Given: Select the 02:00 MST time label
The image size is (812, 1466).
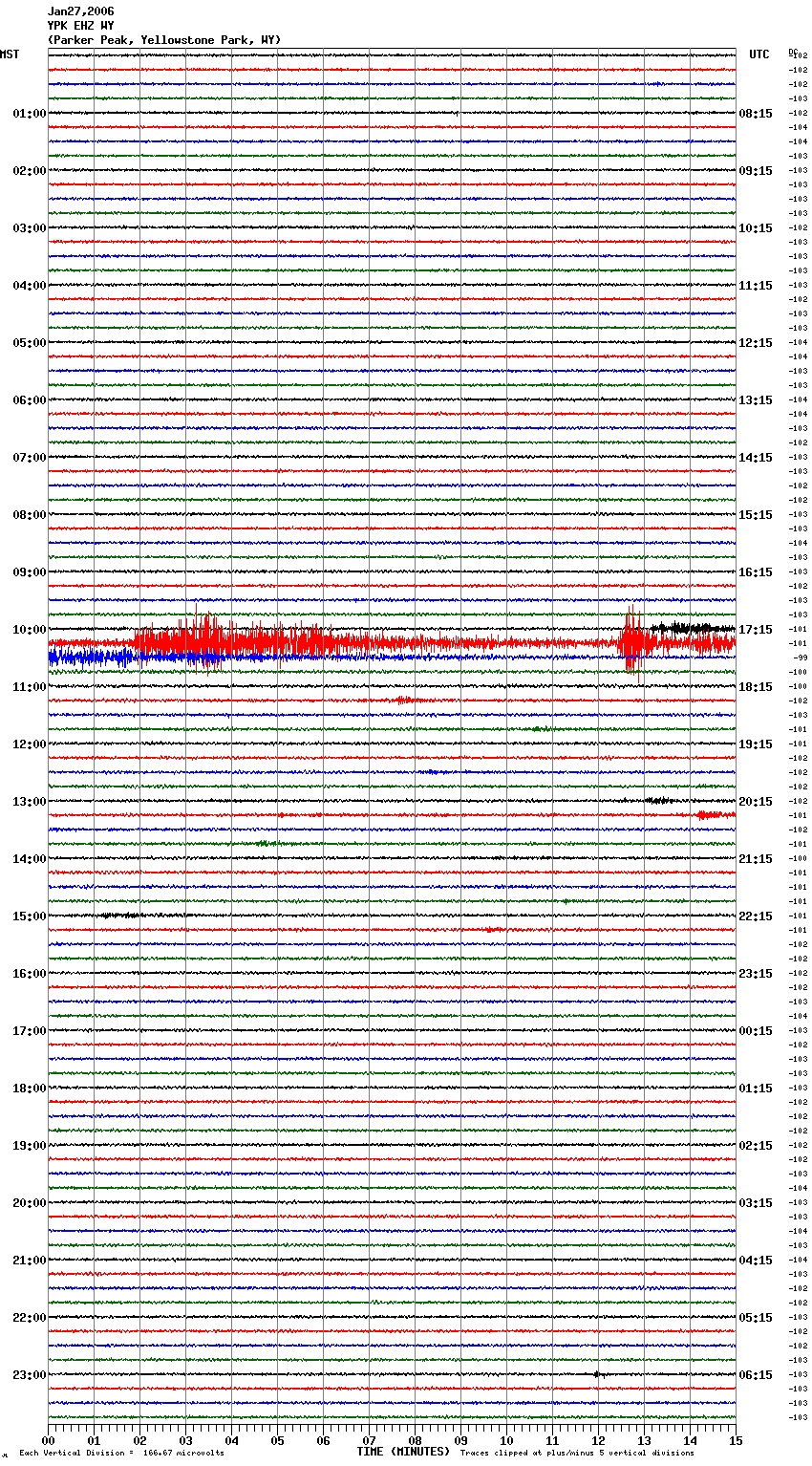Looking at the screenshot, I should tap(30, 171).
